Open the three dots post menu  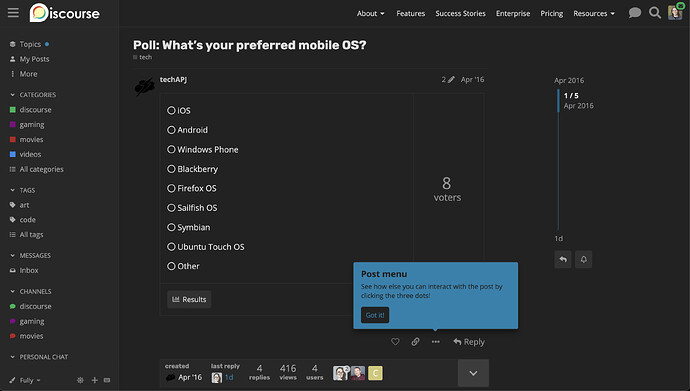[436, 342]
